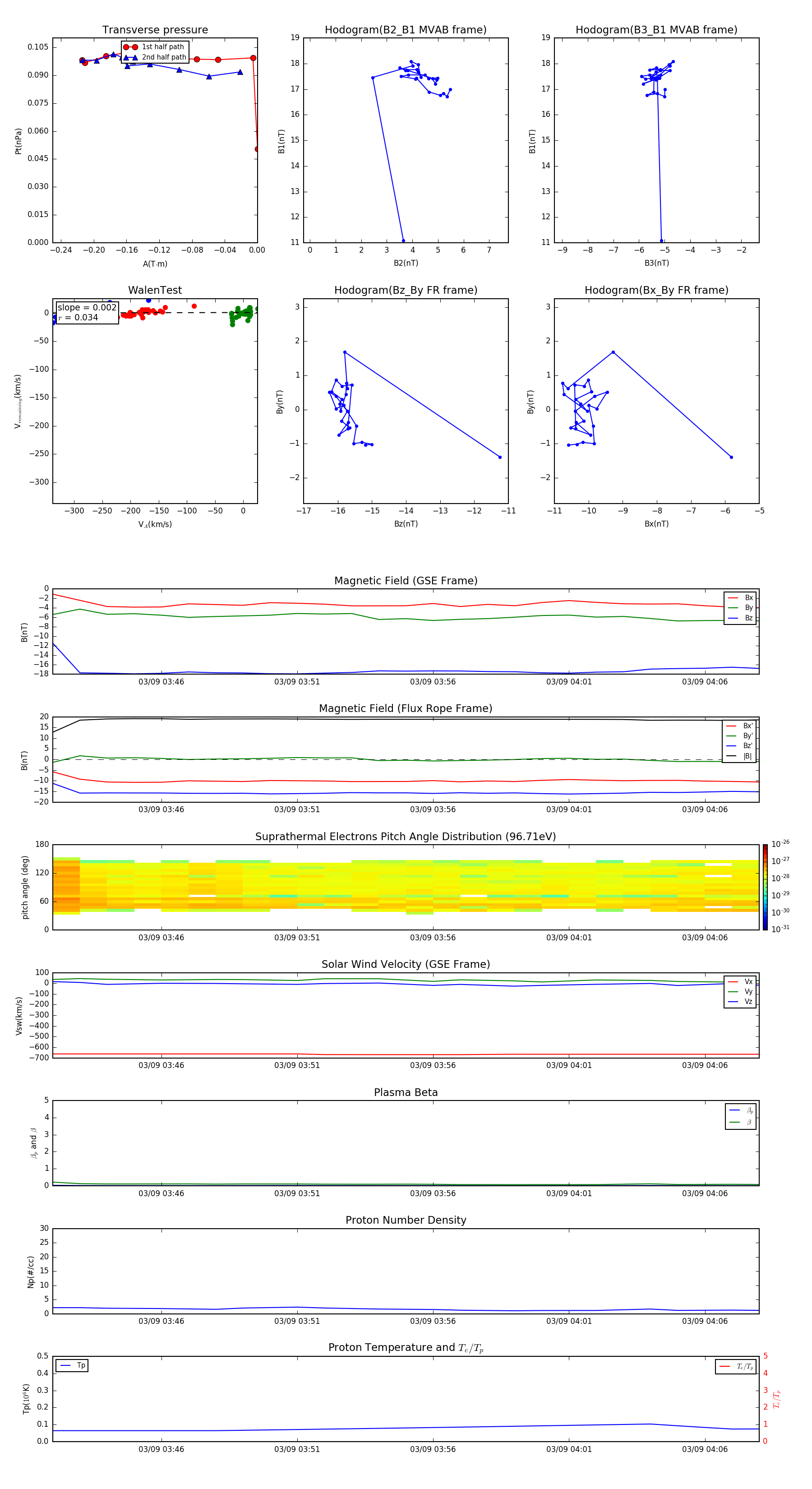Click the last red point of Transverse pressure curve
812x1489 pixels.
(x=257, y=149)
